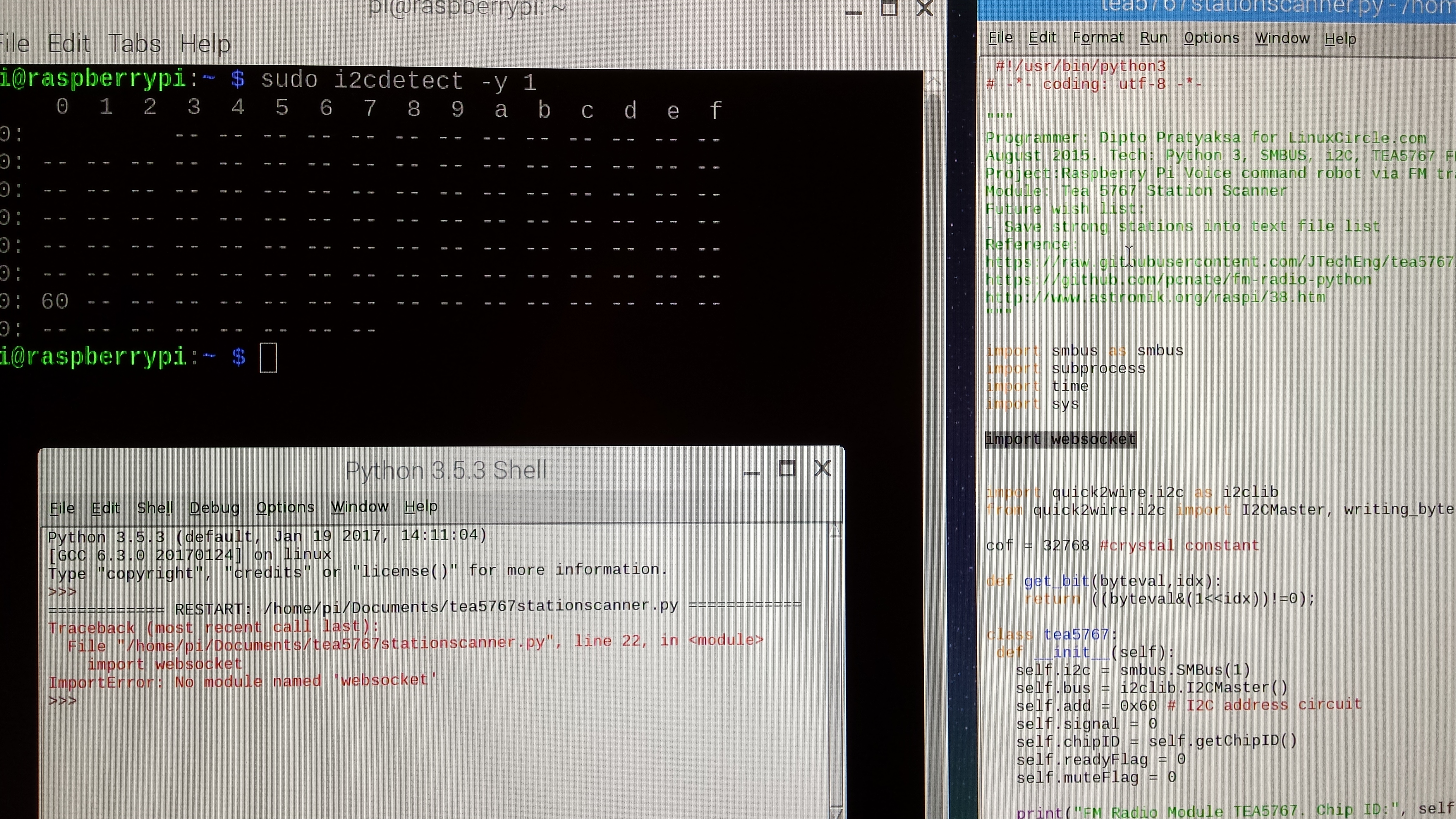Viewport: 1456px width, 819px height.
Task: Open editor Options menu
Action: [x=1211, y=38]
